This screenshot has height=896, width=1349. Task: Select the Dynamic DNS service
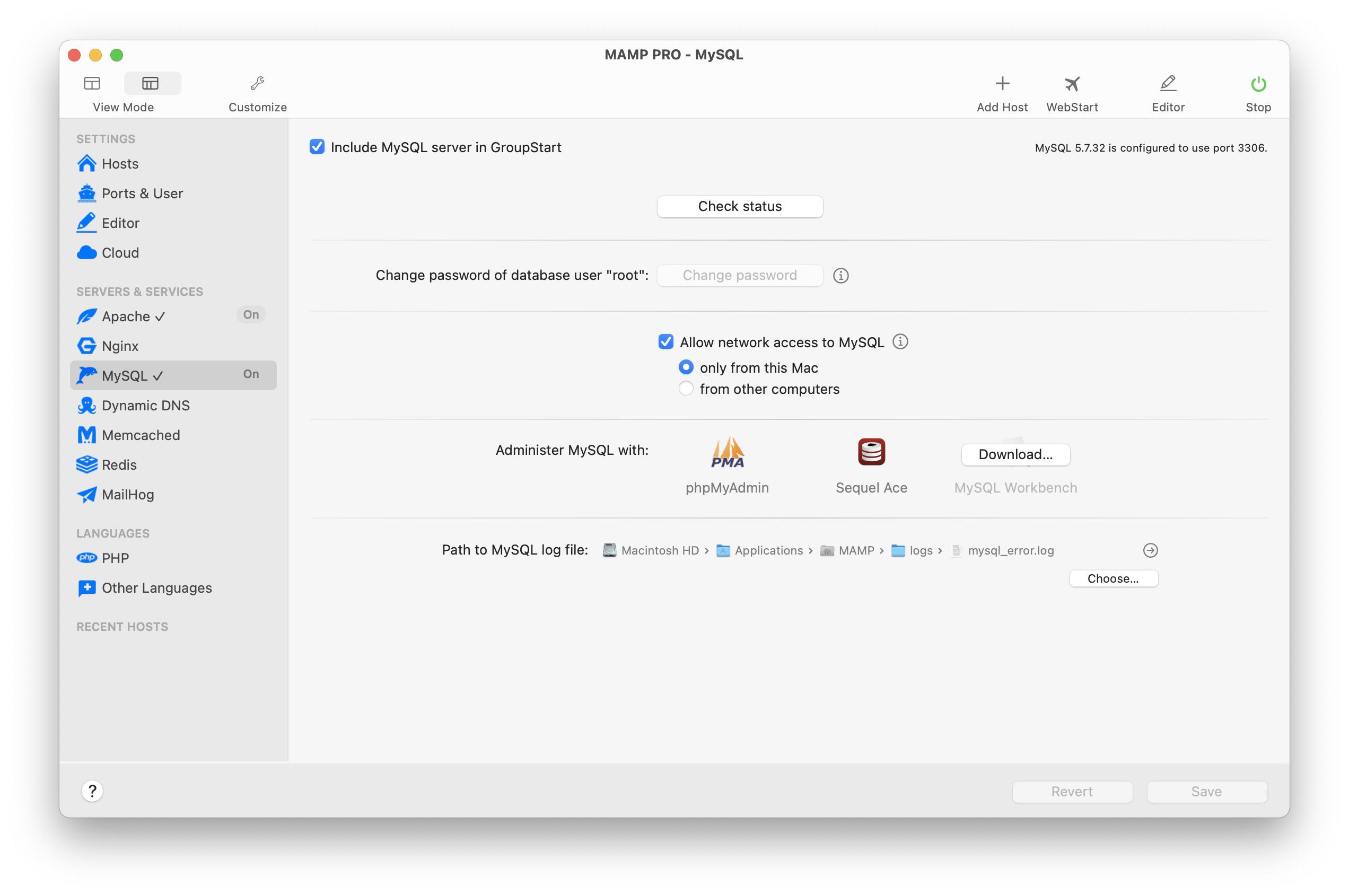146,405
